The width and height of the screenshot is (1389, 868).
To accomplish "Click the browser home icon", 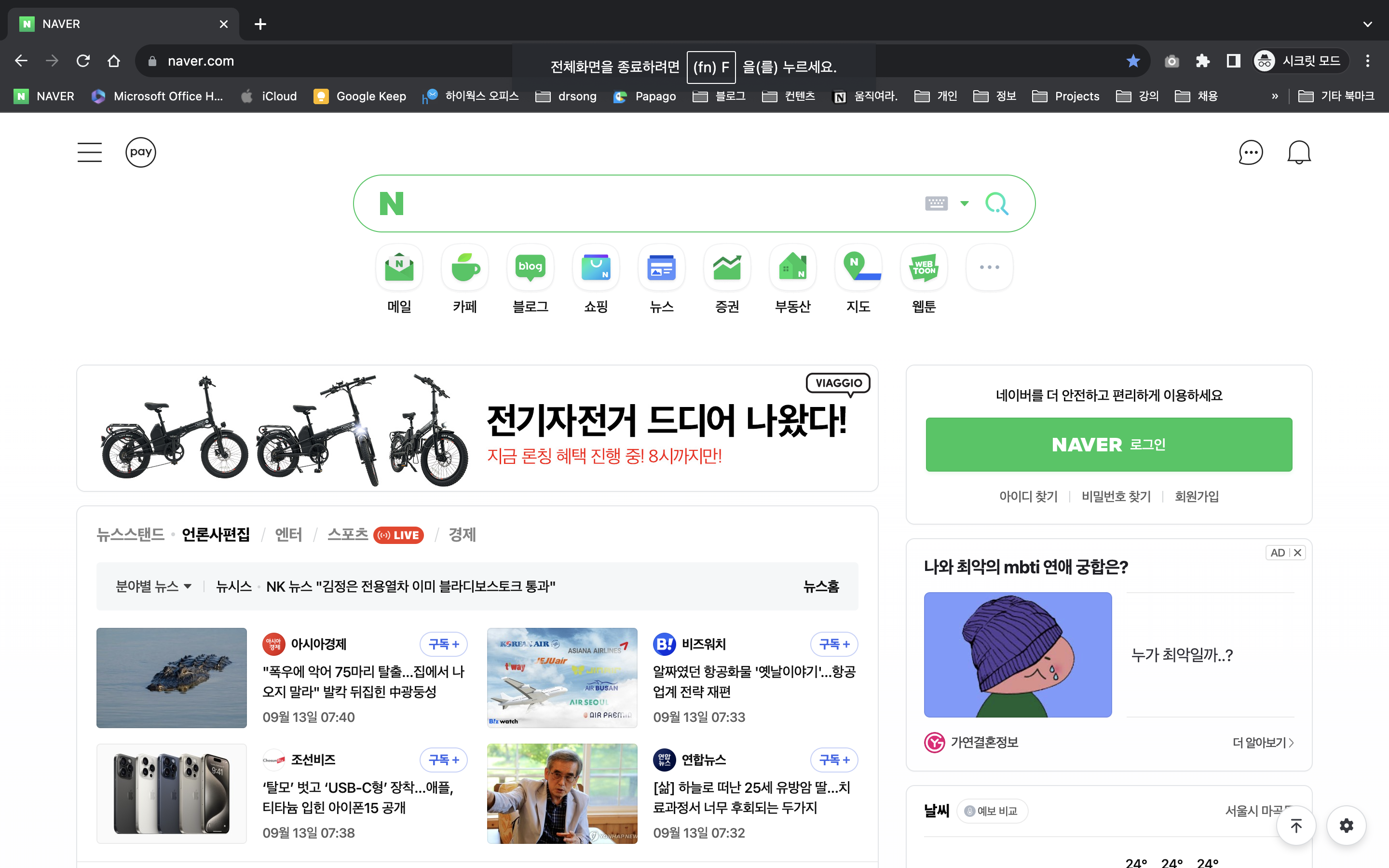I will tap(114, 60).
